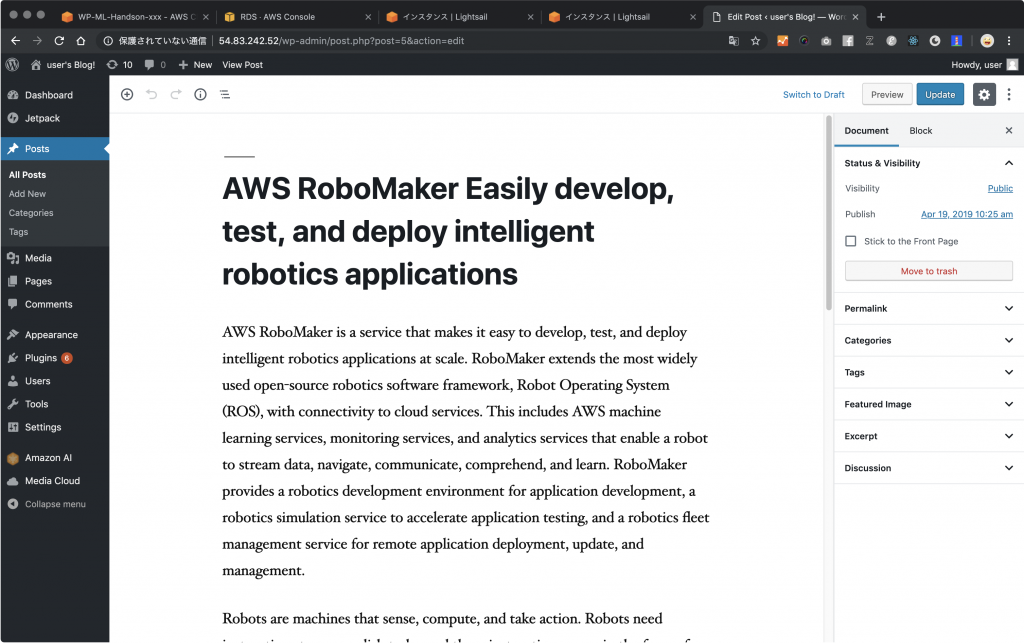
Task: Click the WordPress logo in admin bar
Action: [x=12, y=65]
